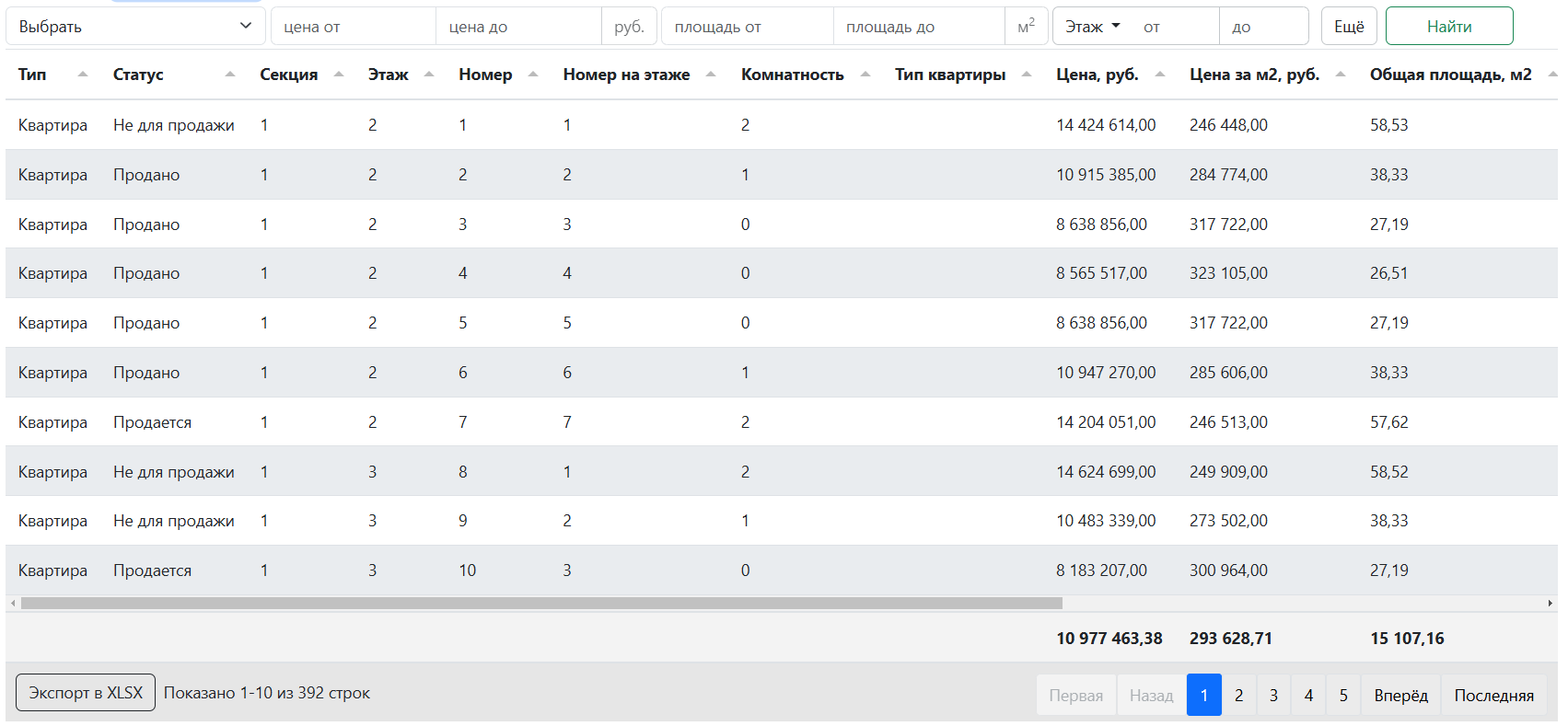Sort by Цена, руб. arrow icon
Viewport: 1568px width, 726px height.
[x=1160, y=75]
